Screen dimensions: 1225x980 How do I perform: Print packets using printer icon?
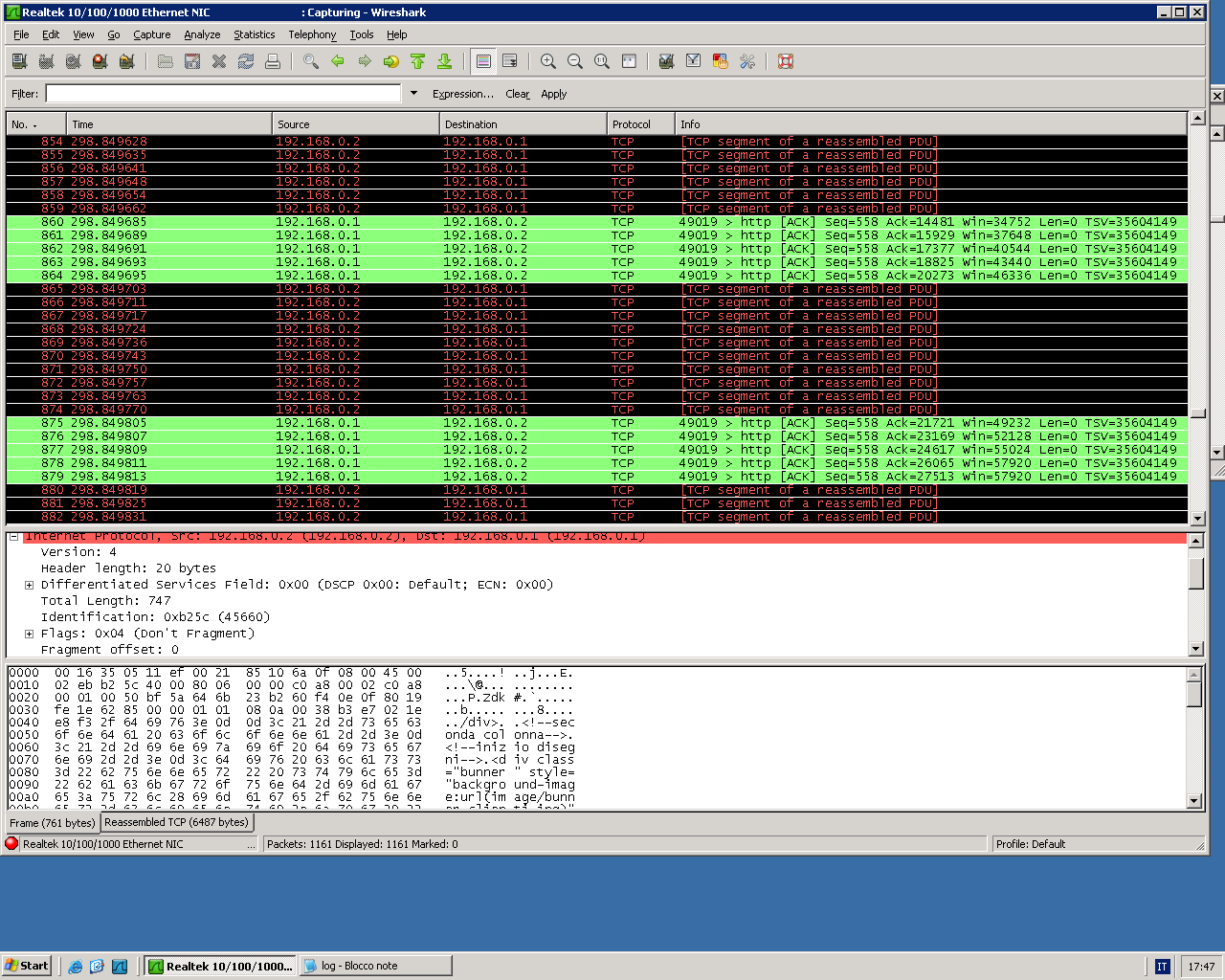273,61
